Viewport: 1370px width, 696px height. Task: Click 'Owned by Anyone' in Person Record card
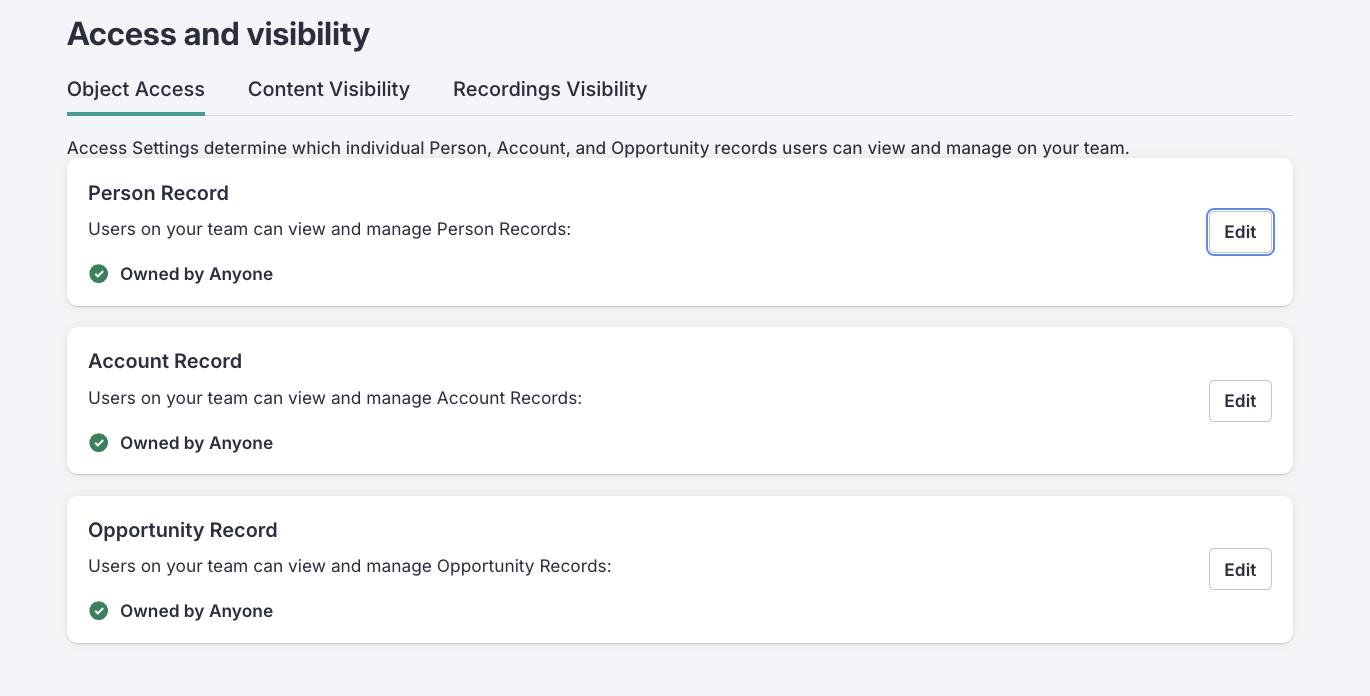point(196,274)
